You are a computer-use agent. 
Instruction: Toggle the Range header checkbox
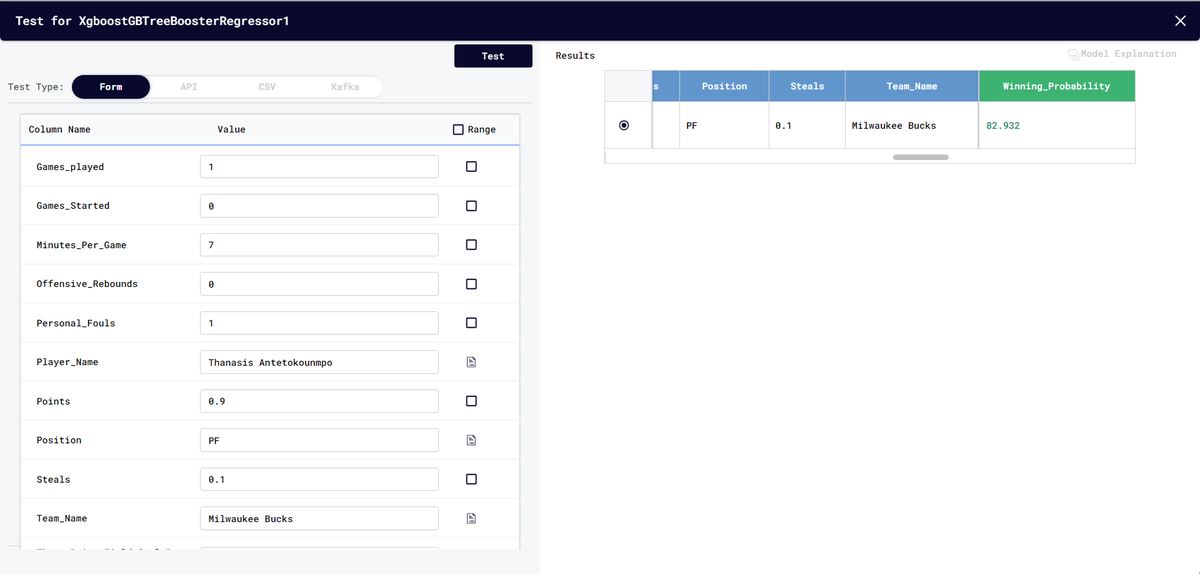pyautogui.click(x=458, y=129)
